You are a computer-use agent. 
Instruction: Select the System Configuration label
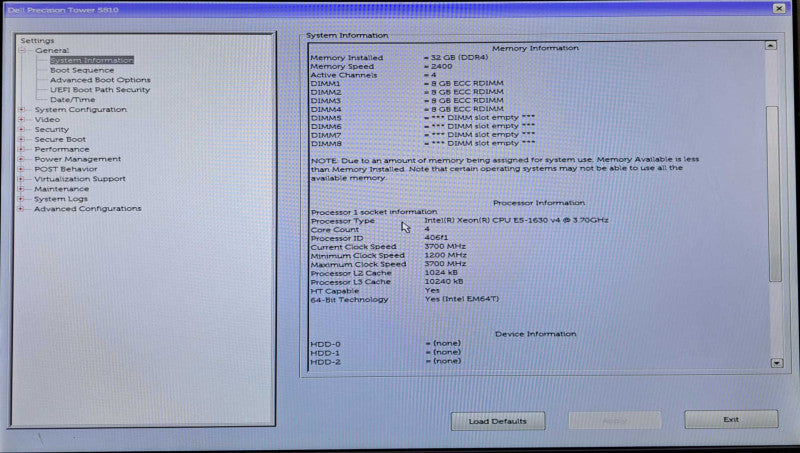pos(81,110)
